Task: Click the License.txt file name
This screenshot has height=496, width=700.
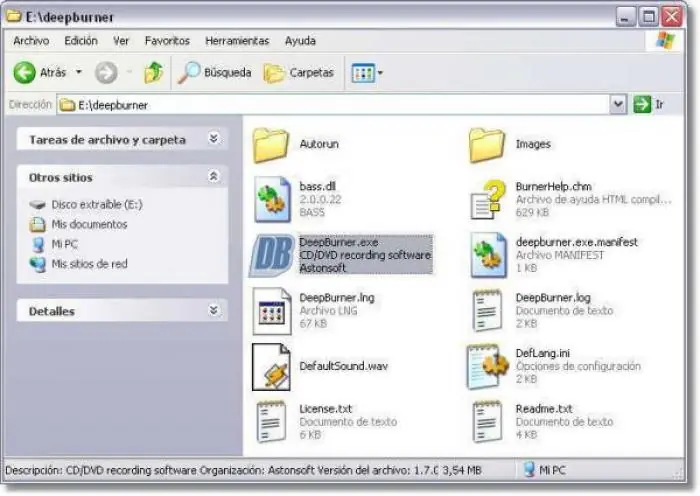Action: click(325, 408)
